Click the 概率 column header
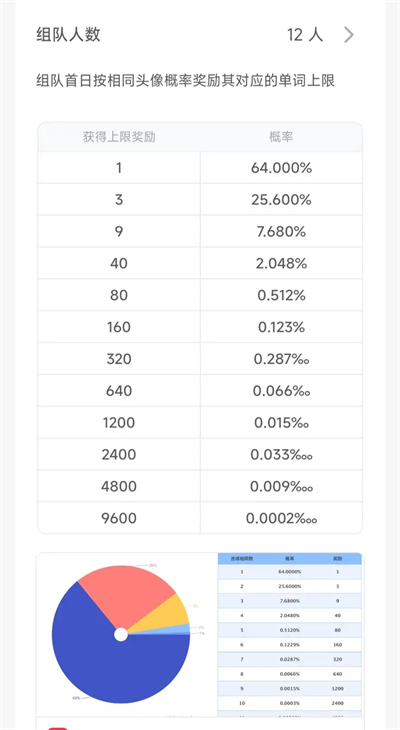400x730 pixels. pyautogui.click(x=281, y=137)
